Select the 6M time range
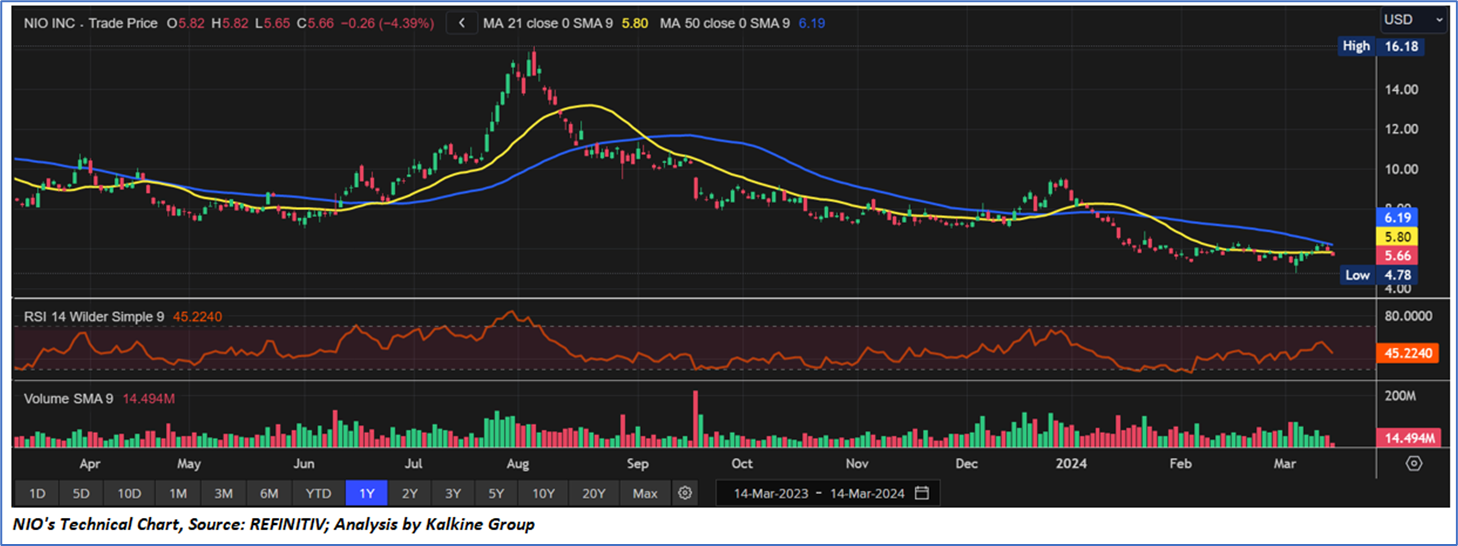This screenshot has height=546, width=1458. (269, 493)
